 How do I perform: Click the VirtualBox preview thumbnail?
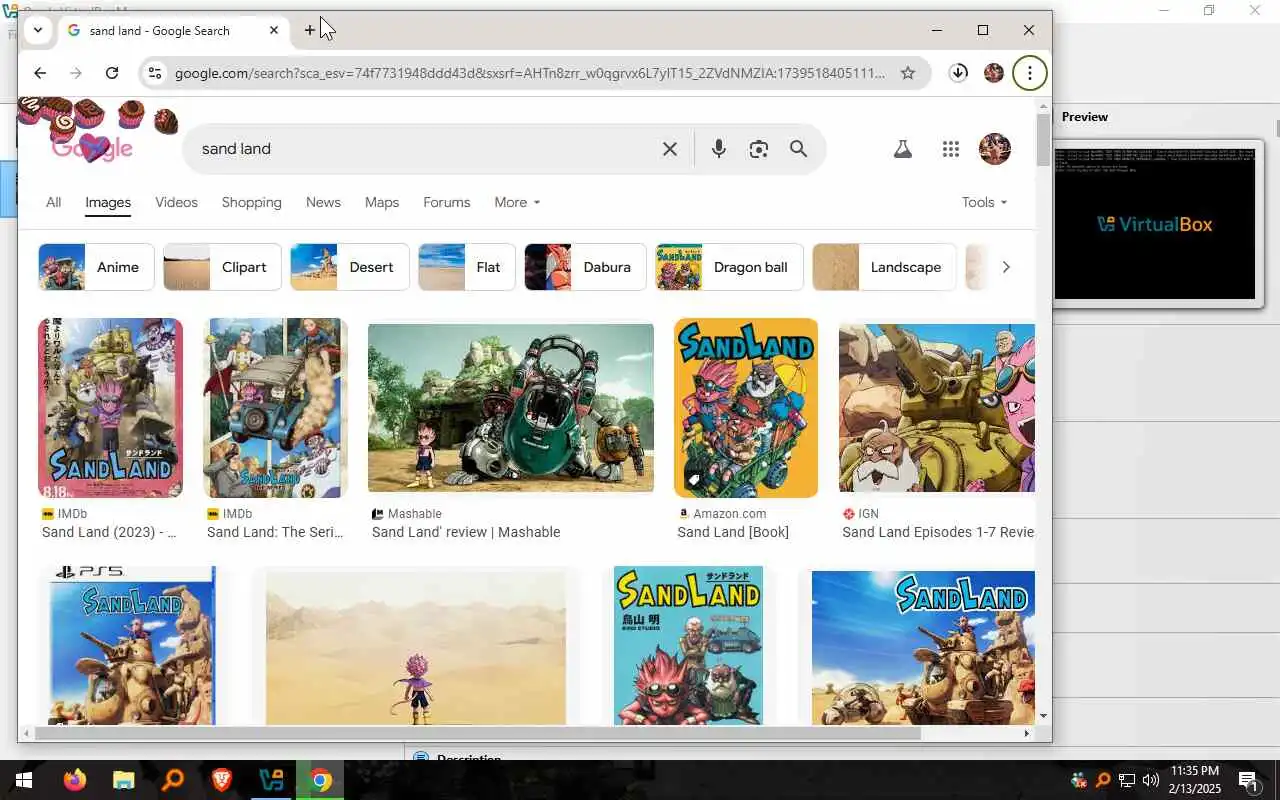(1156, 223)
